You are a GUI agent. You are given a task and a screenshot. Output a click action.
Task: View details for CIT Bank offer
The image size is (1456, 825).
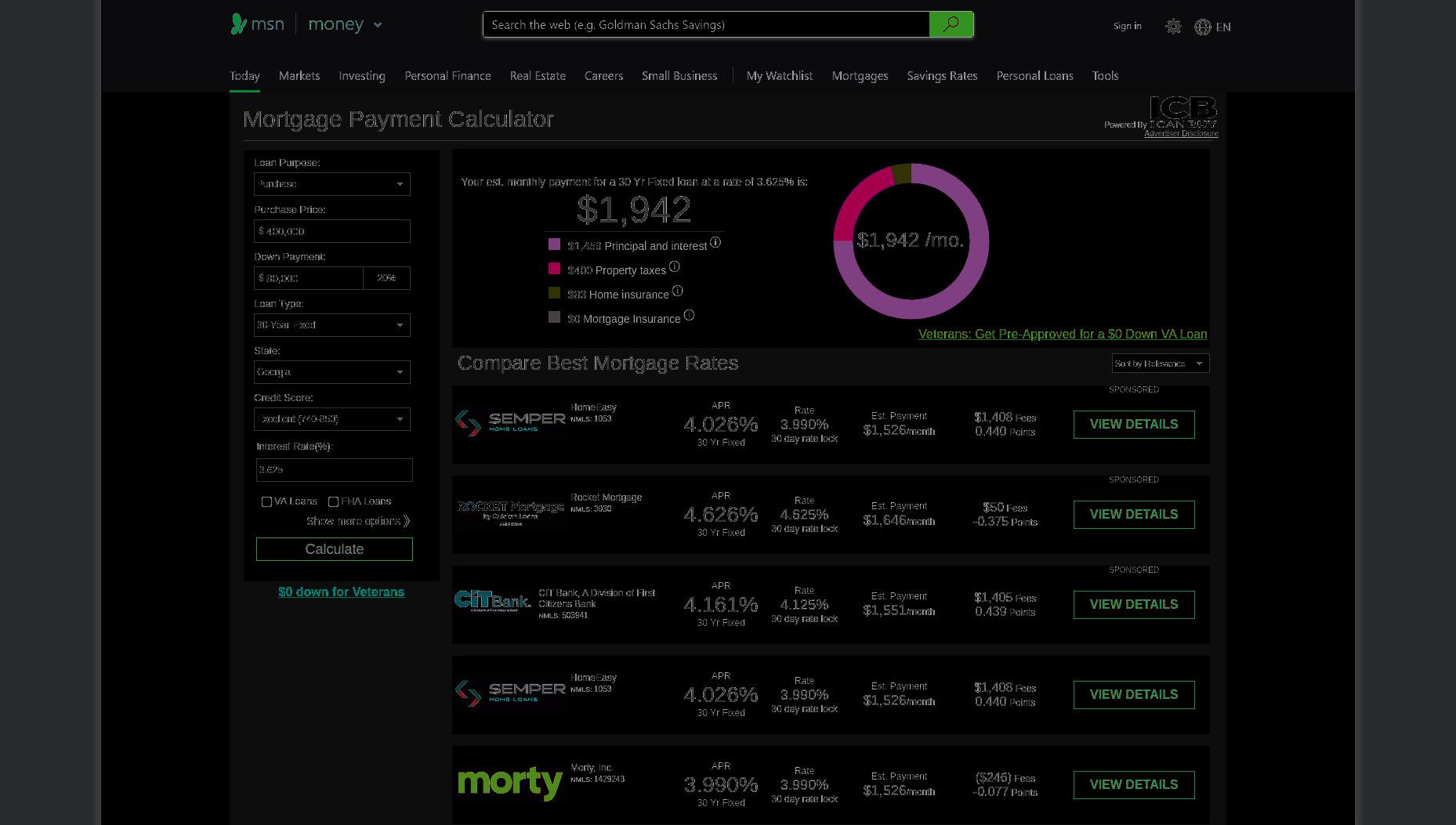coord(1134,605)
